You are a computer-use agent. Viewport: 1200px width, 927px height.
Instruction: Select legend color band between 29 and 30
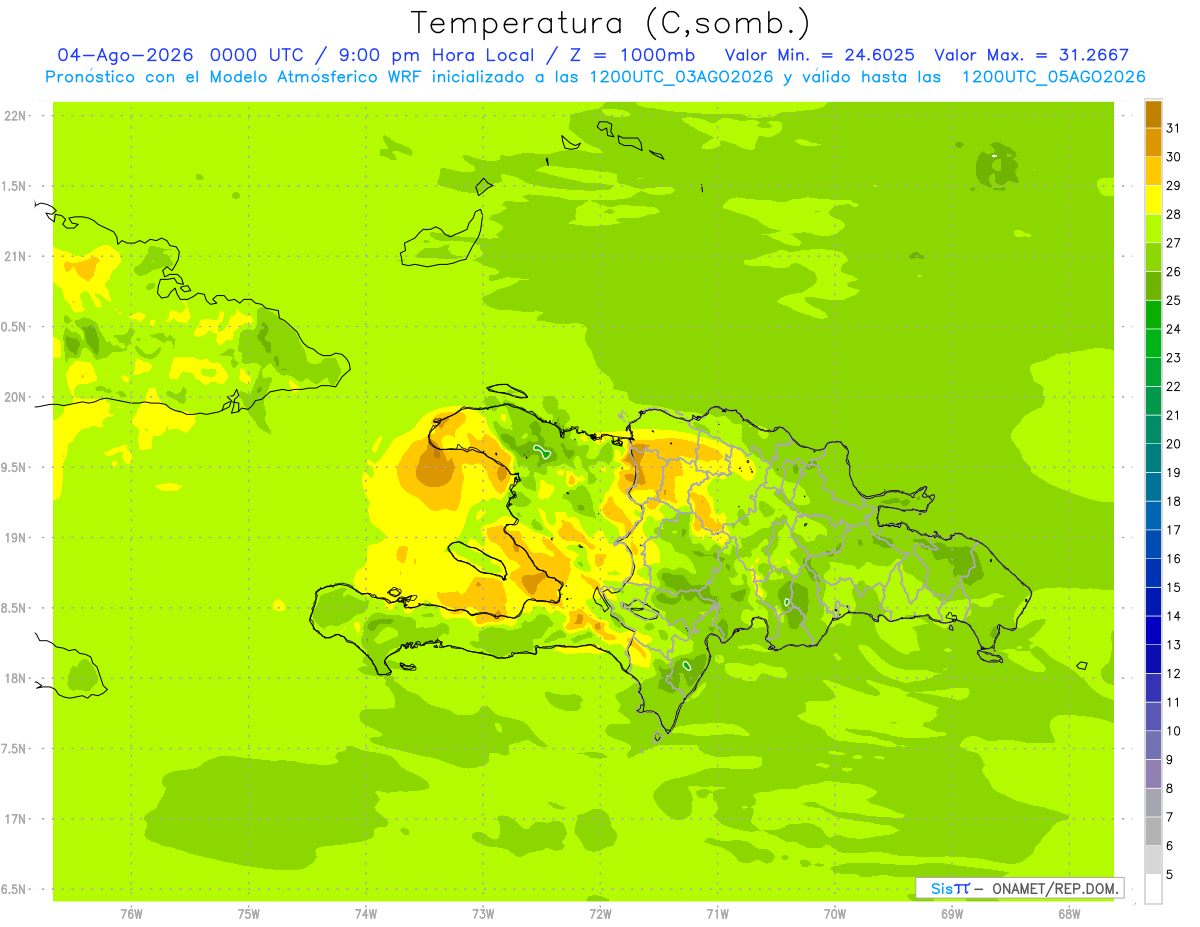[1153, 171]
